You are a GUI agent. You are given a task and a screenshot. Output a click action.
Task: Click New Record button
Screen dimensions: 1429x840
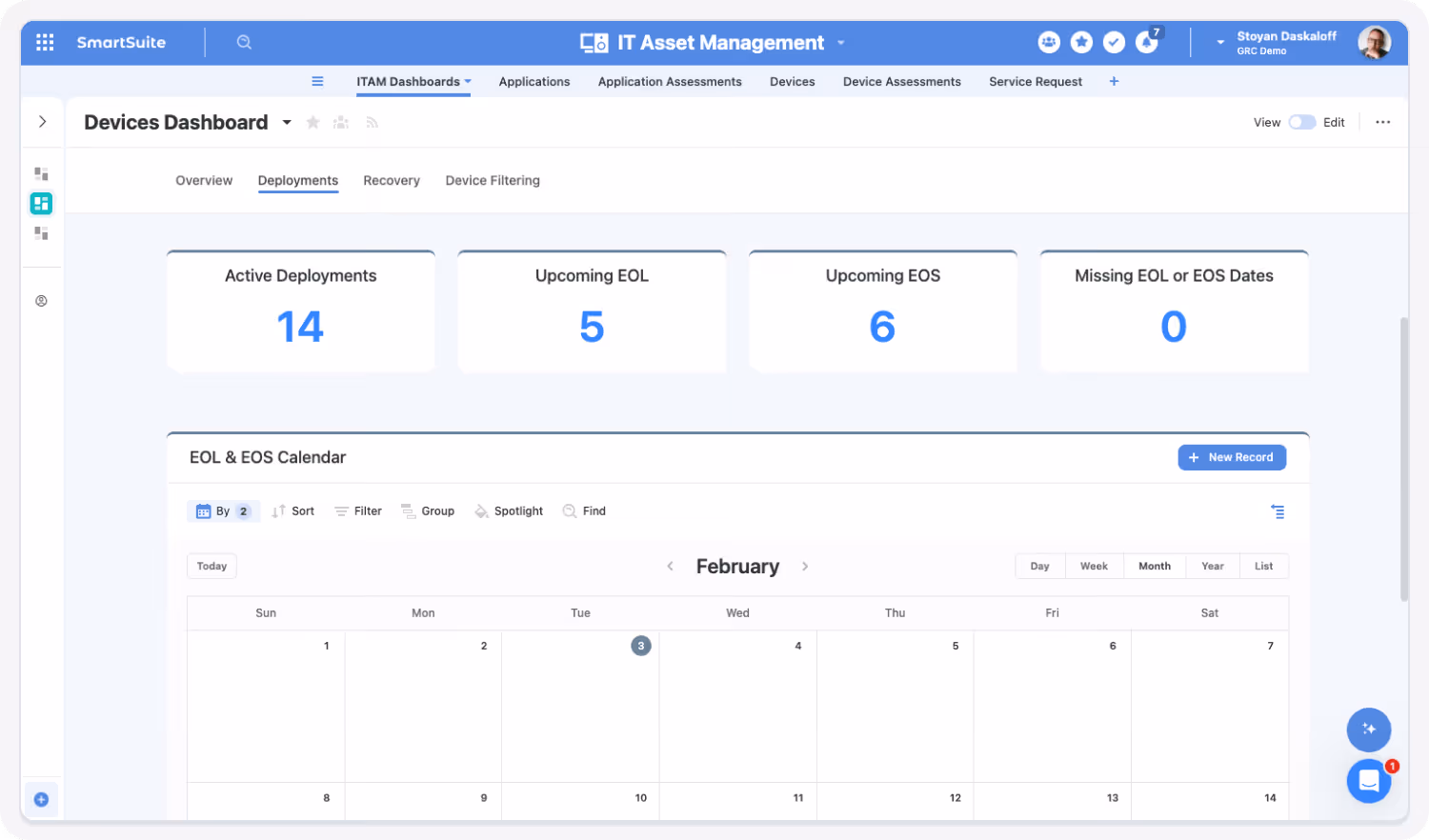click(1232, 457)
